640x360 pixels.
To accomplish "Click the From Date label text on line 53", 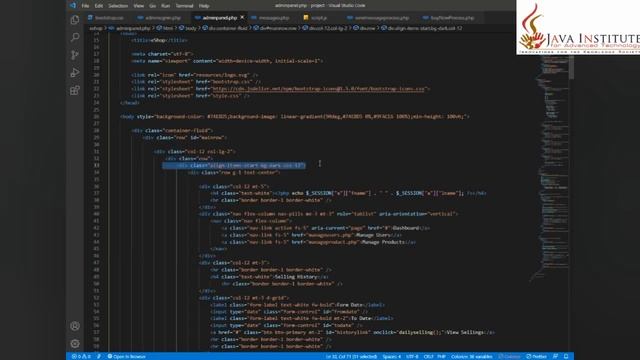I will (349, 304).
